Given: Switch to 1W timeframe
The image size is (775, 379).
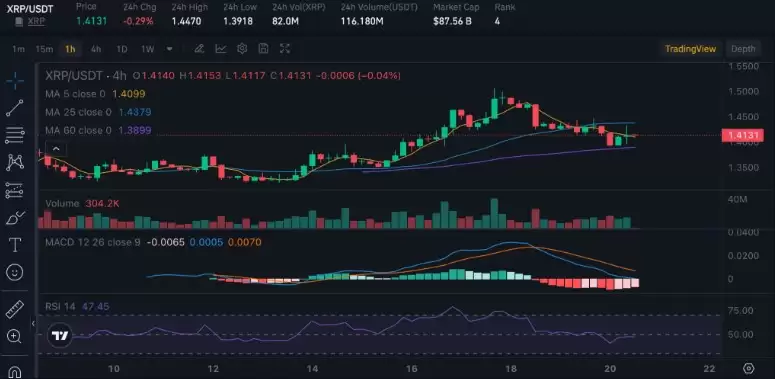Looking at the screenshot, I should 148,49.
